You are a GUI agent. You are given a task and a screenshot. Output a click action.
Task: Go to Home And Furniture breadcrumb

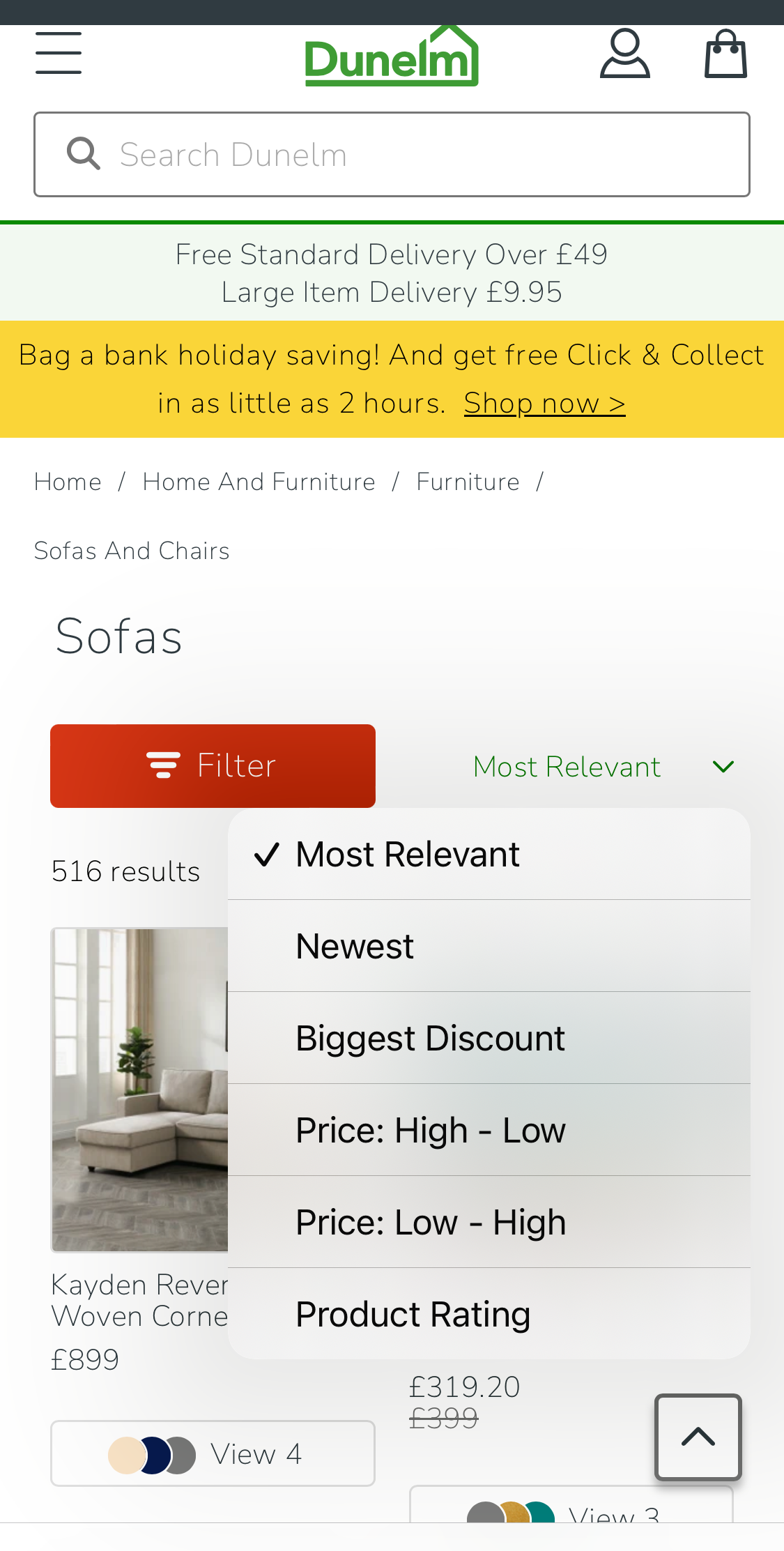point(259,481)
